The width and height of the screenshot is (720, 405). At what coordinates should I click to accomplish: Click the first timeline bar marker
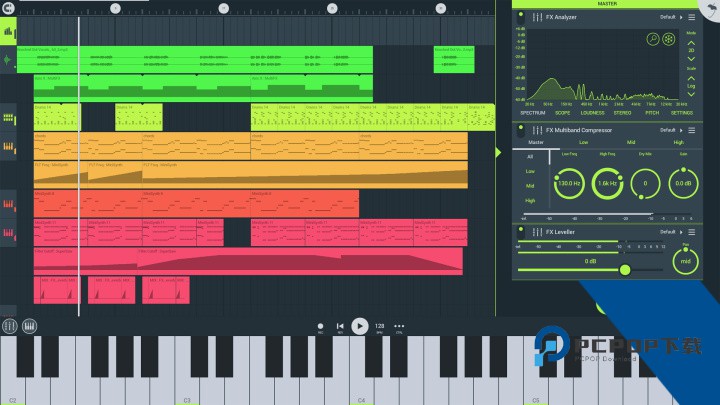tap(115, 8)
